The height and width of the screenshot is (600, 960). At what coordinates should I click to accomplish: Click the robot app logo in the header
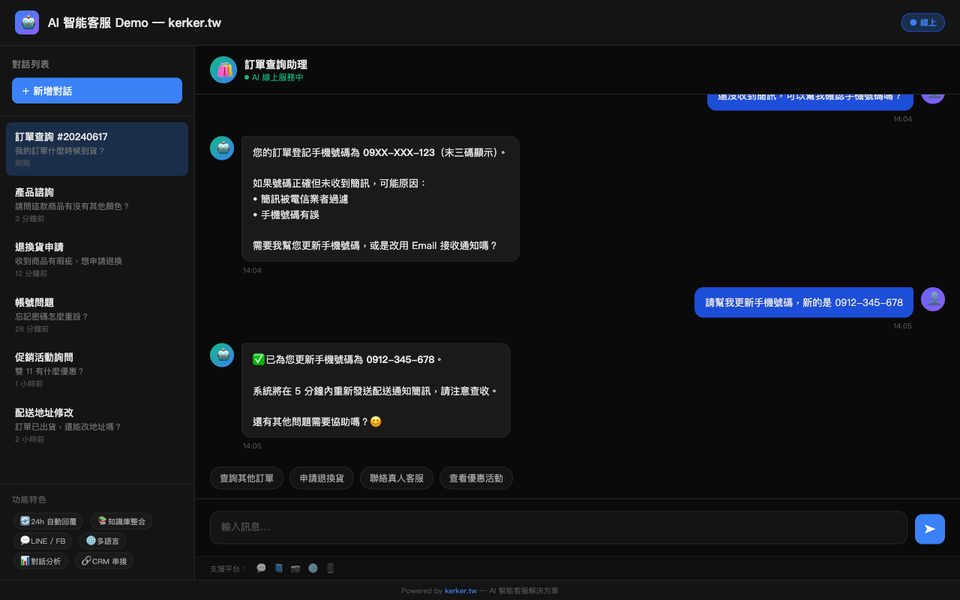[27, 23]
